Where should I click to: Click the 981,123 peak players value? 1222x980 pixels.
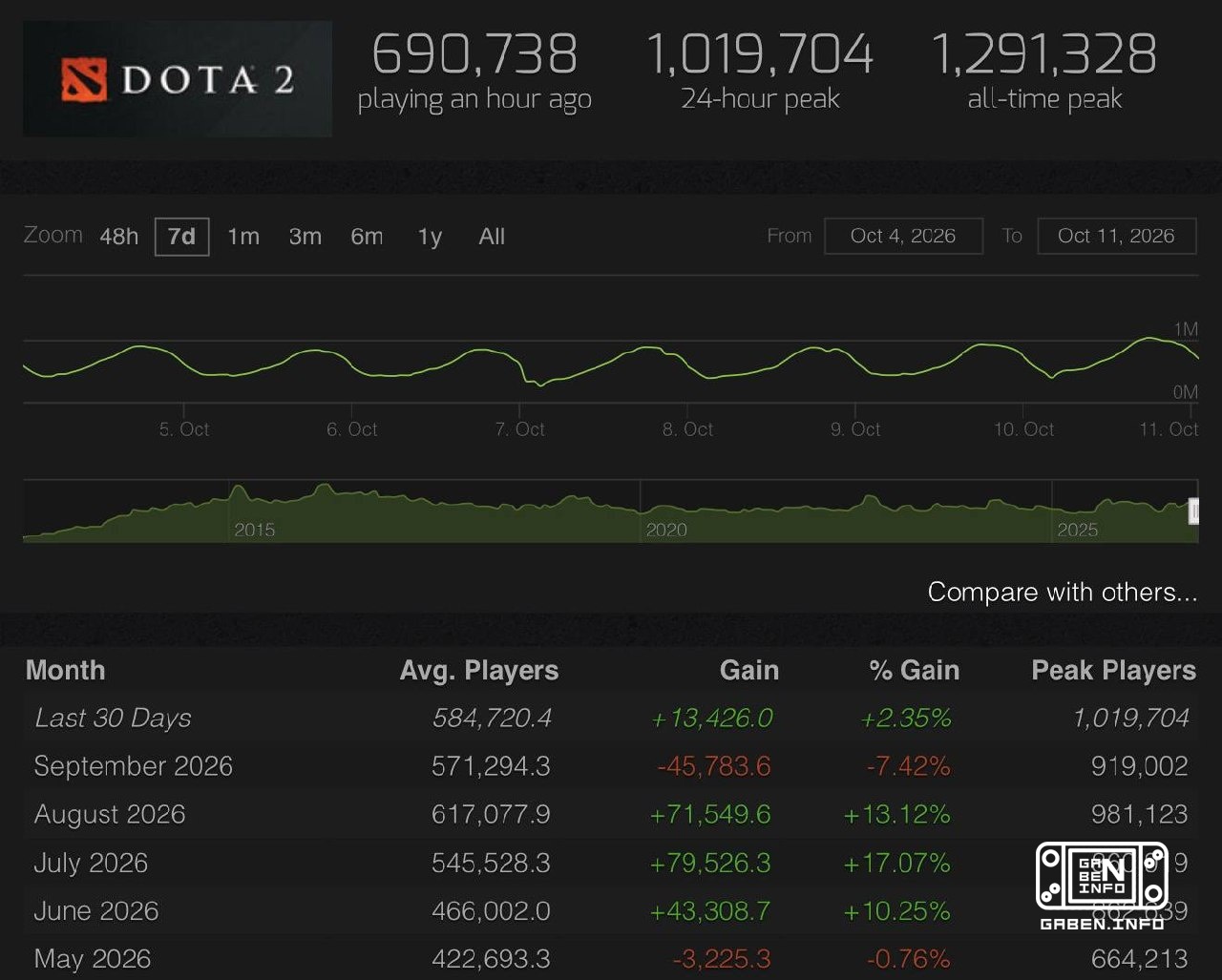point(1140,814)
